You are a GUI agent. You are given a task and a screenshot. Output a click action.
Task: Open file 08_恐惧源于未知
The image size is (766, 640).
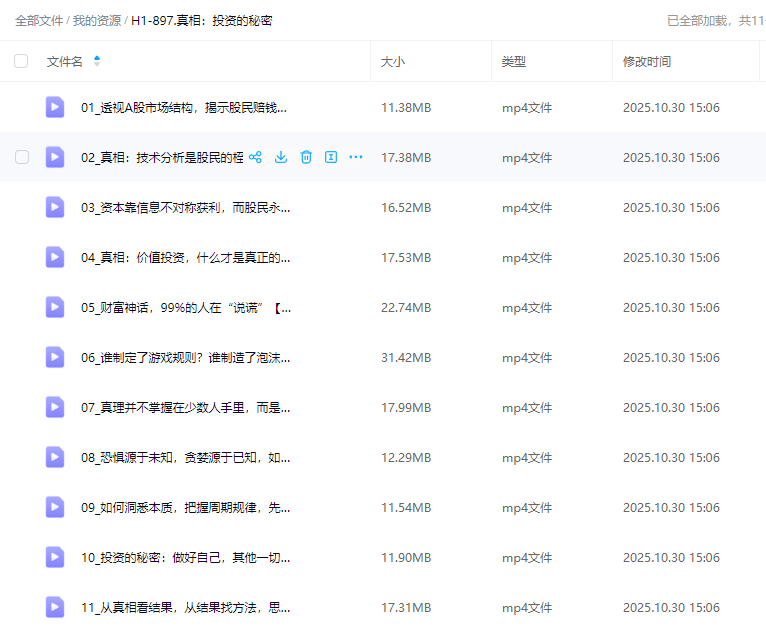click(186, 457)
